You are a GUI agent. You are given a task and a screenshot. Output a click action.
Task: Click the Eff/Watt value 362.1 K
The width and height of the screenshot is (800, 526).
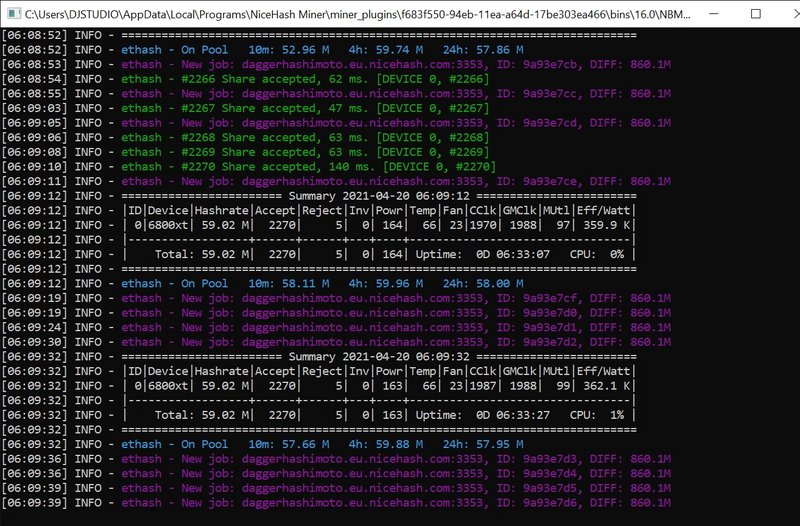[x=607, y=386]
